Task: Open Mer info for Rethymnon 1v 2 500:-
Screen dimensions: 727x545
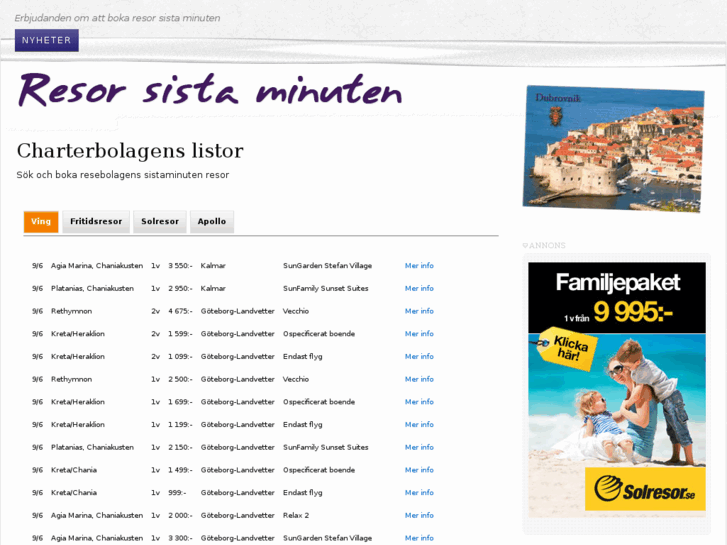Action: pyautogui.click(x=419, y=379)
